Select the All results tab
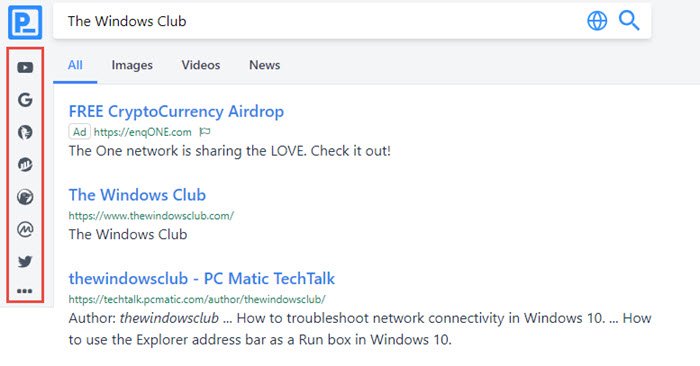 pos(75,65)
